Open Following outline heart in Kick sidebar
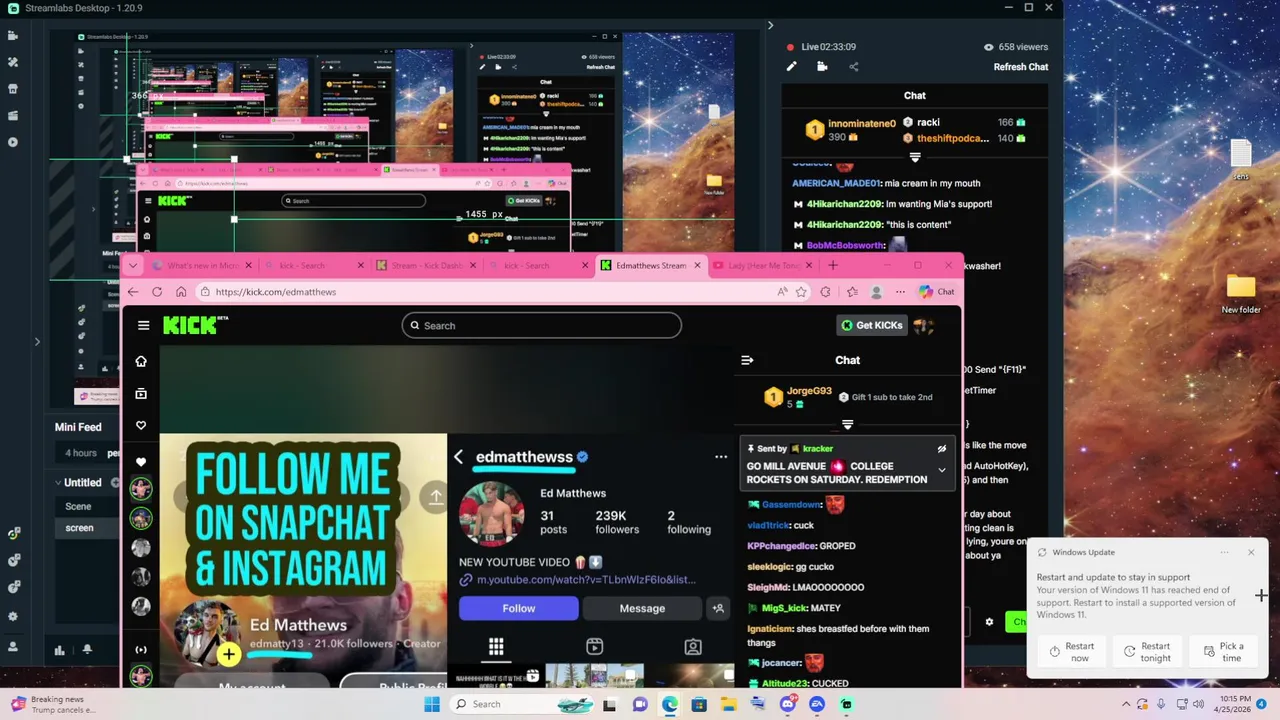This screenshot has height=720, width=1280. (x=141, y=426)
